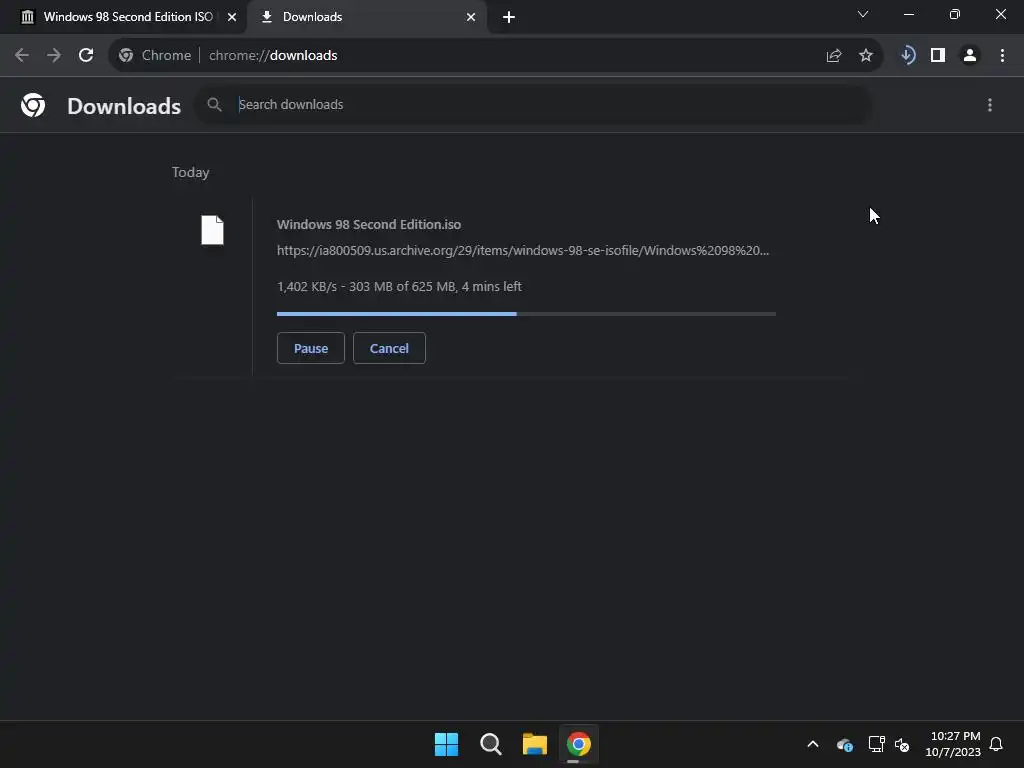Open File Explorer from the taskbar

coord(535,744)
